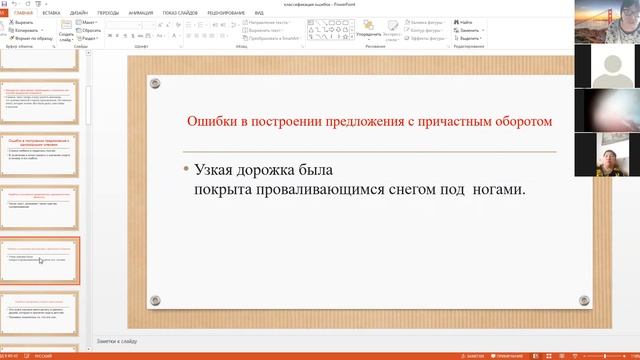The height and width of the screenshot is (360, 640).
Task: Toggle bold (Ж) formatting
Action: pos(110,36)
